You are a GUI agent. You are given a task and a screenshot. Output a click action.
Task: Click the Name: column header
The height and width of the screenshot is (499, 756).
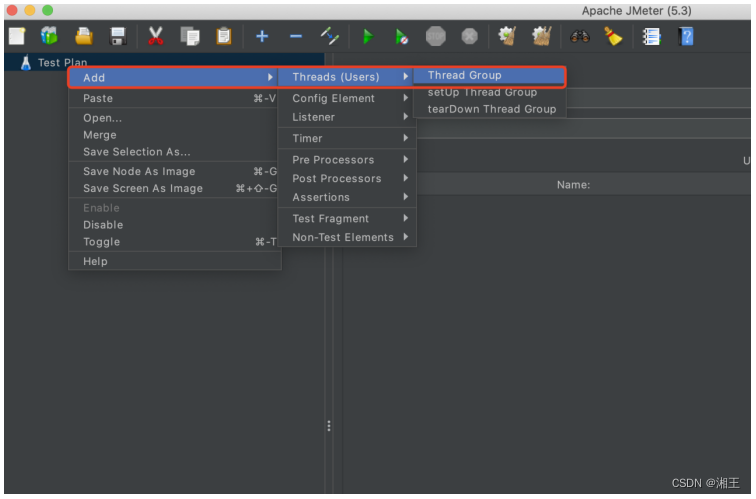pyautogui.click(x=573, y=185)
